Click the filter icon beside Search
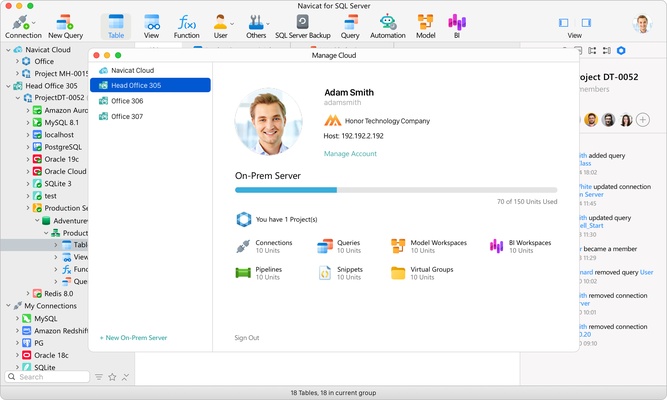The height and width of the screenshot is (400, 667). pos(99,377)
